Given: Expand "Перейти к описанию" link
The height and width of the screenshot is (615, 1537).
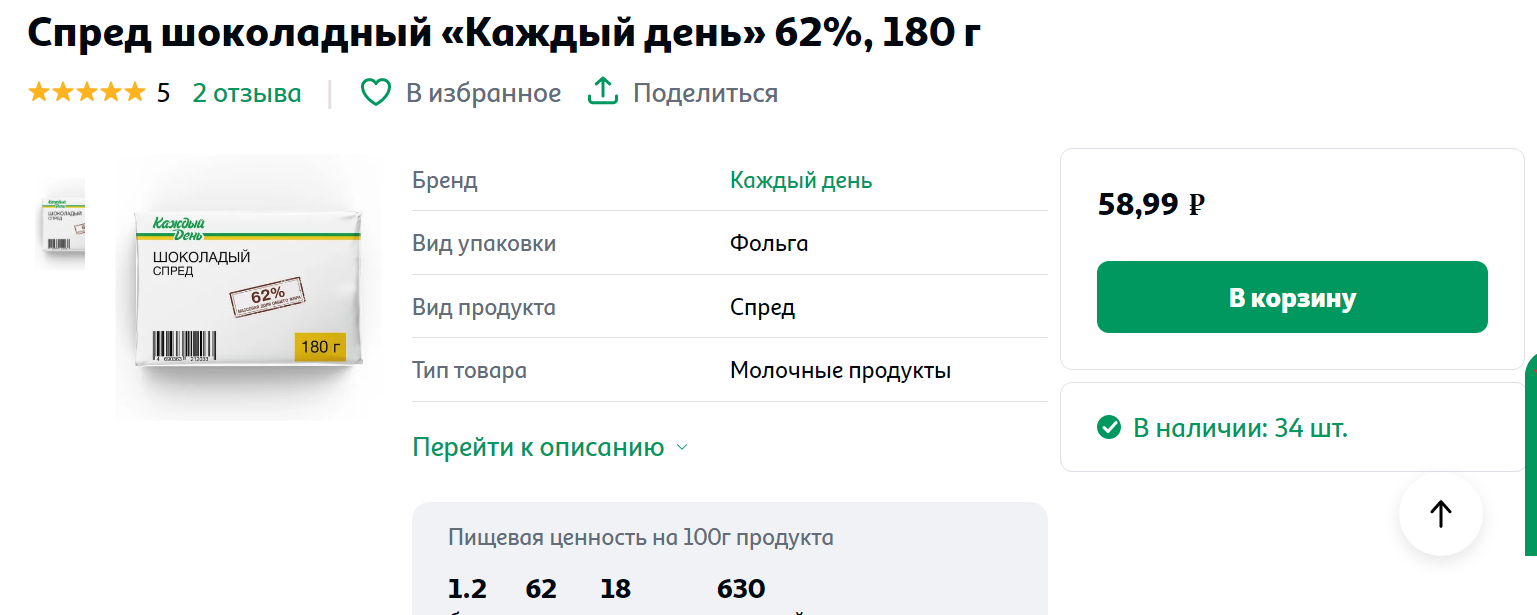Looking at the screenshot, I should tap(538, 447).
